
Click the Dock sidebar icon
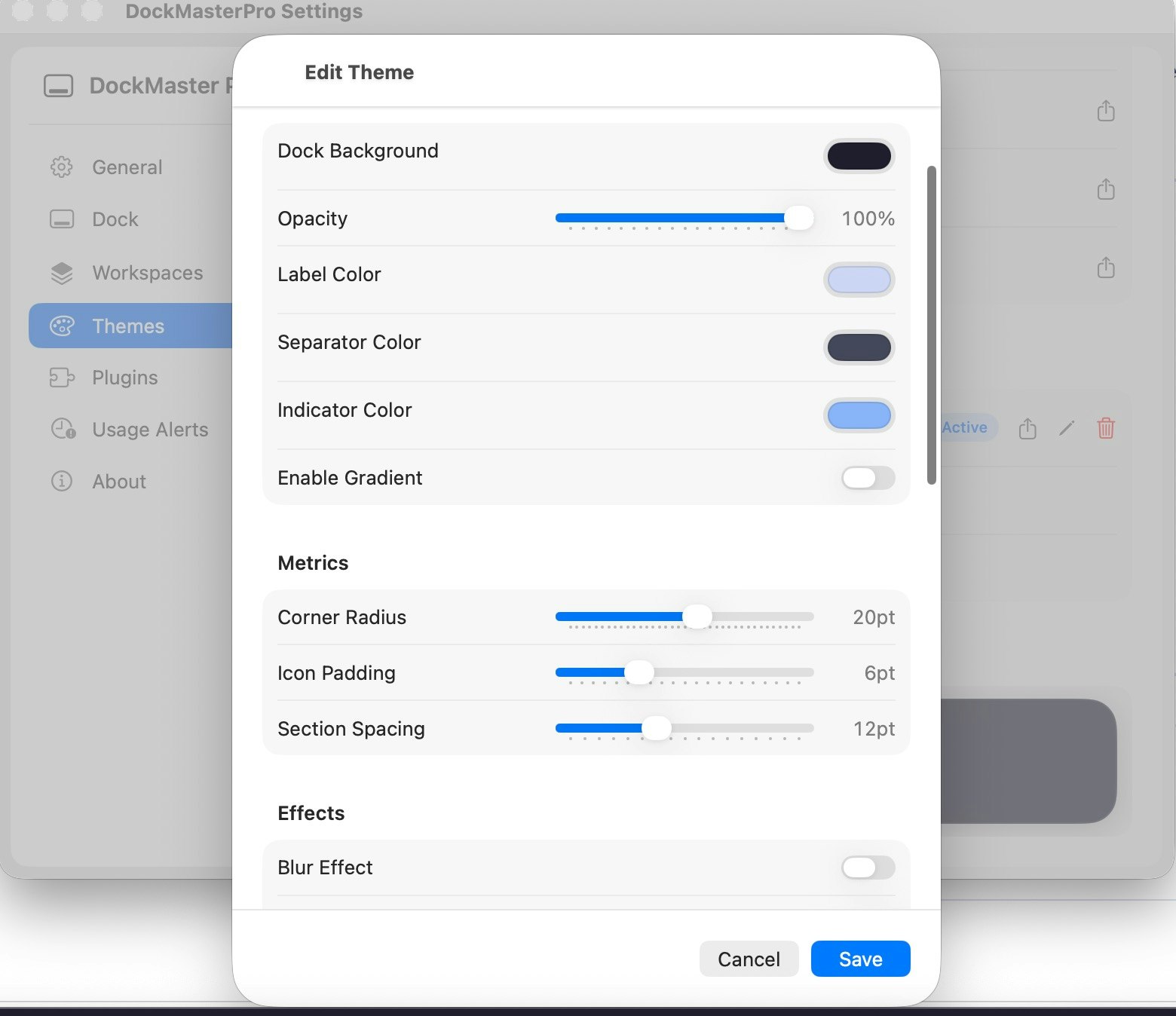[x=62, y=219]
